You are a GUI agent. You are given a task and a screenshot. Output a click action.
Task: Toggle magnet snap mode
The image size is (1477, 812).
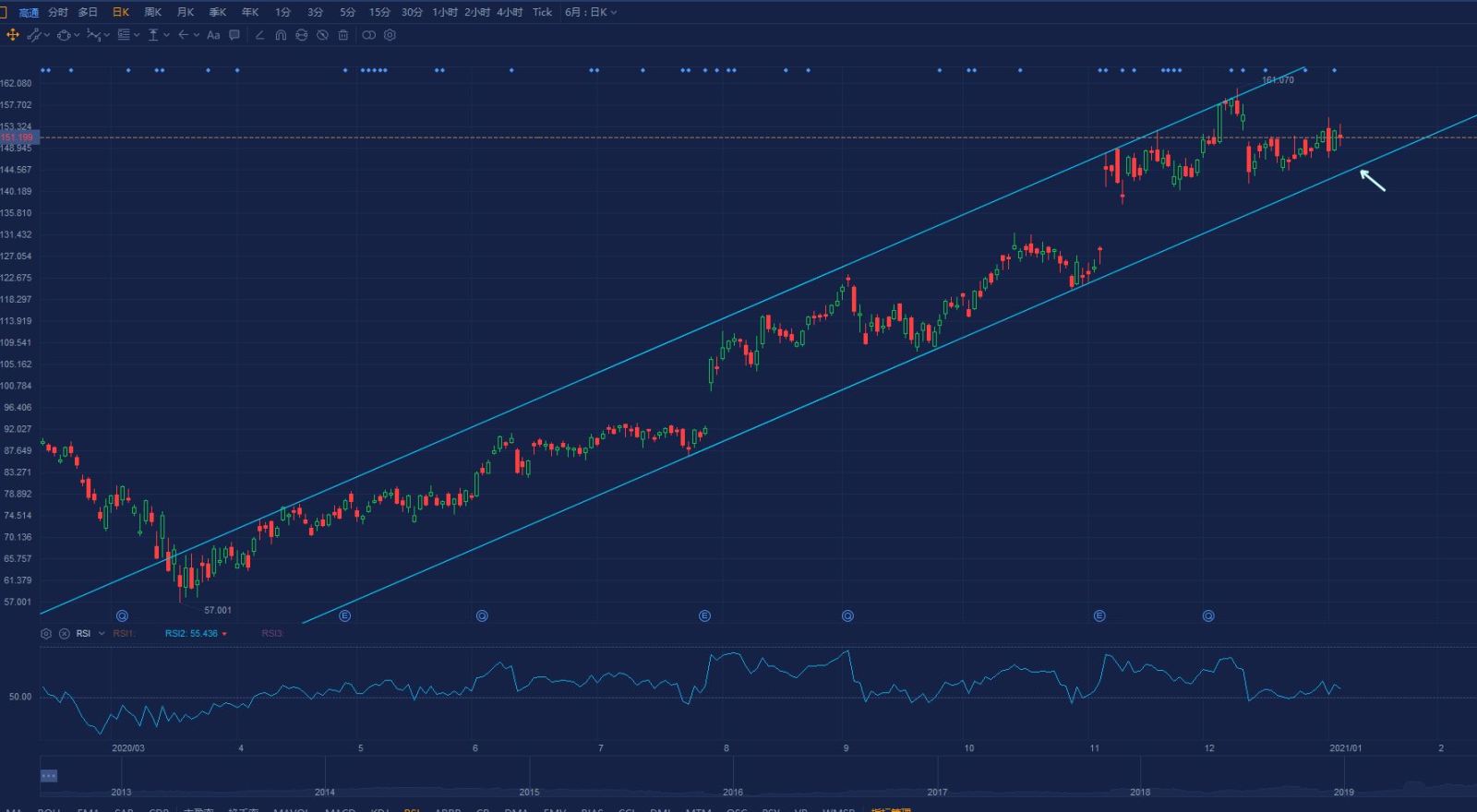[x=281, y=35]
